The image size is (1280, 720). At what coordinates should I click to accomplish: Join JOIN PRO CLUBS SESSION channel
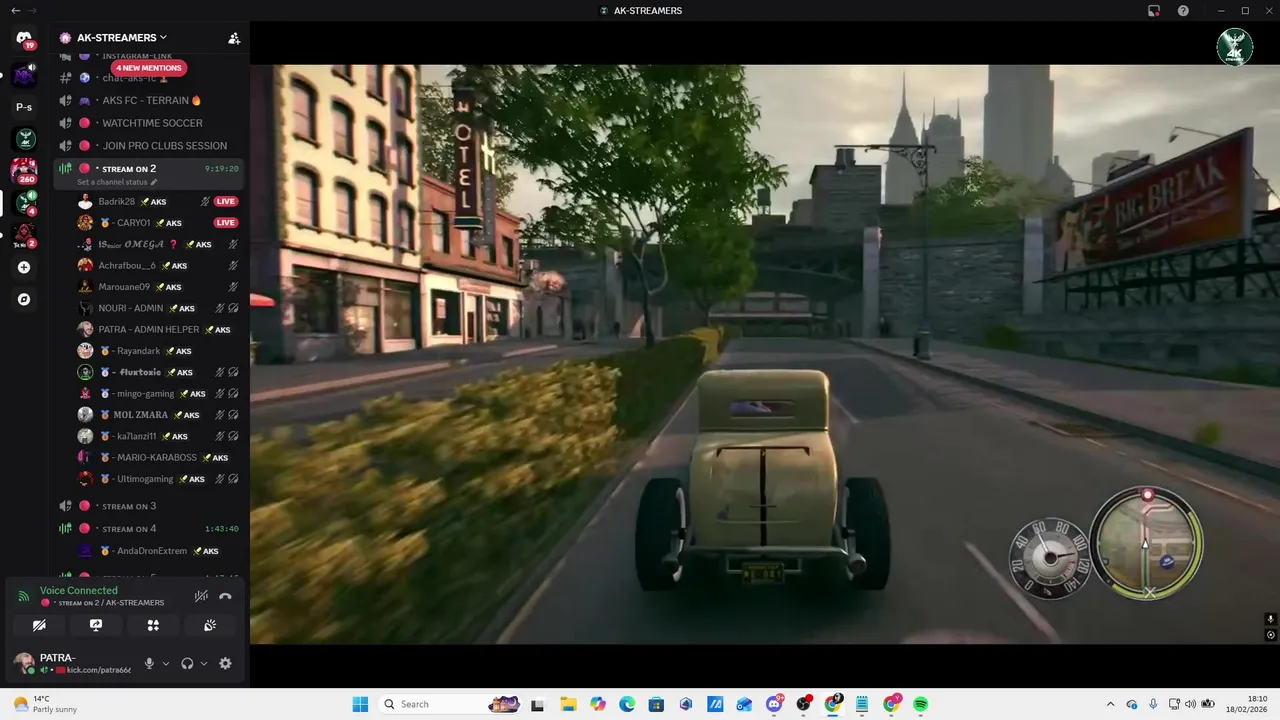[x=148, y=145]
